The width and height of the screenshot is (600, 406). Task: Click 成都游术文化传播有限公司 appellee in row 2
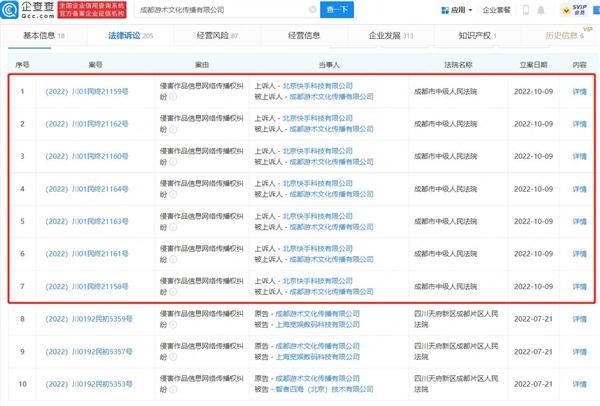pyautogui.click(x=331, y=129)
